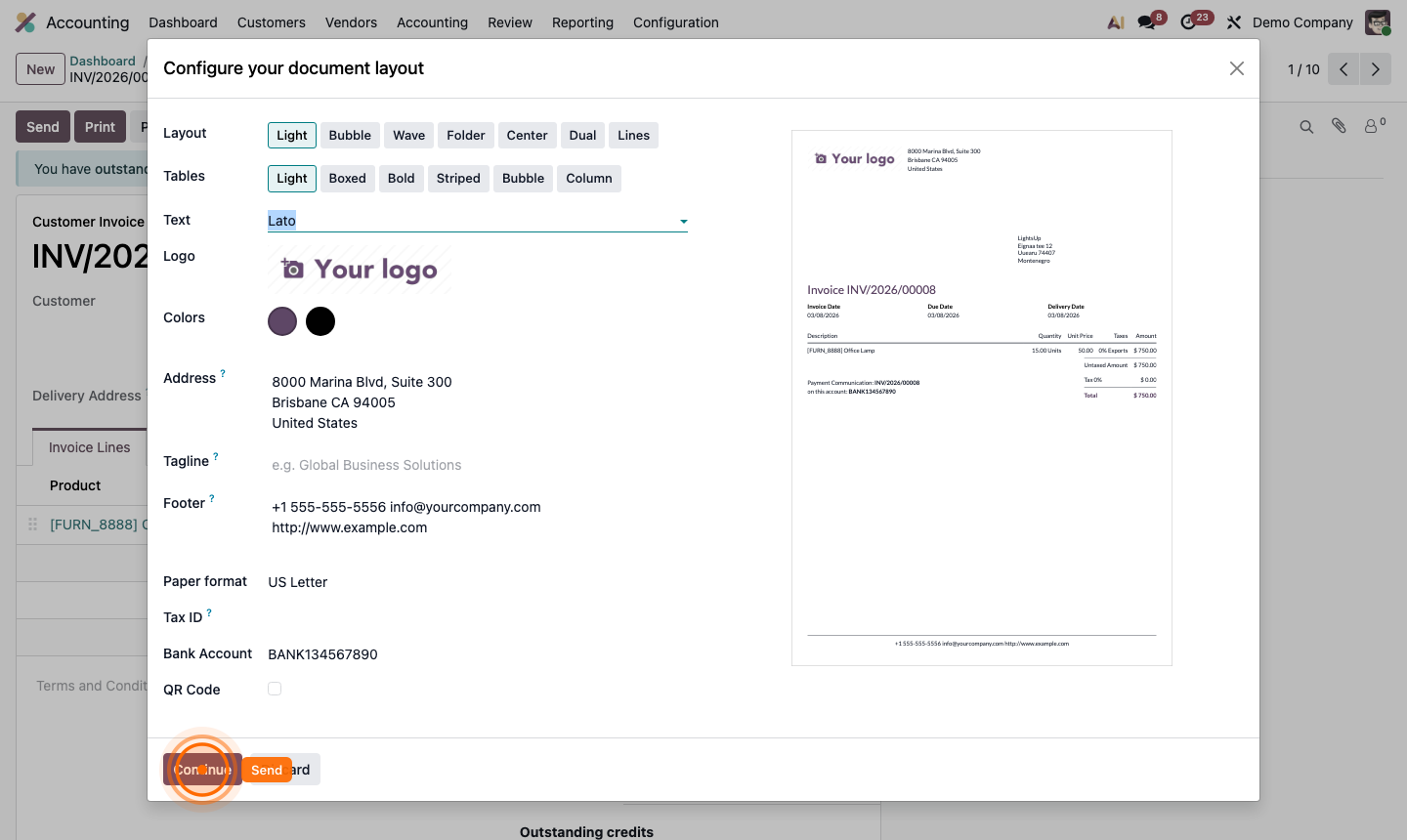Enable the QR Code checkbox

(x=275, y=689)
